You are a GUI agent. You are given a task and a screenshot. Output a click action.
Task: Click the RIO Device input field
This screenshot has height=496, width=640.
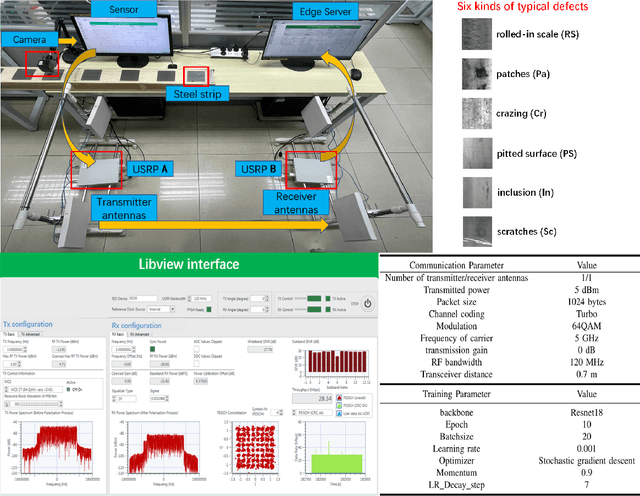143,298
